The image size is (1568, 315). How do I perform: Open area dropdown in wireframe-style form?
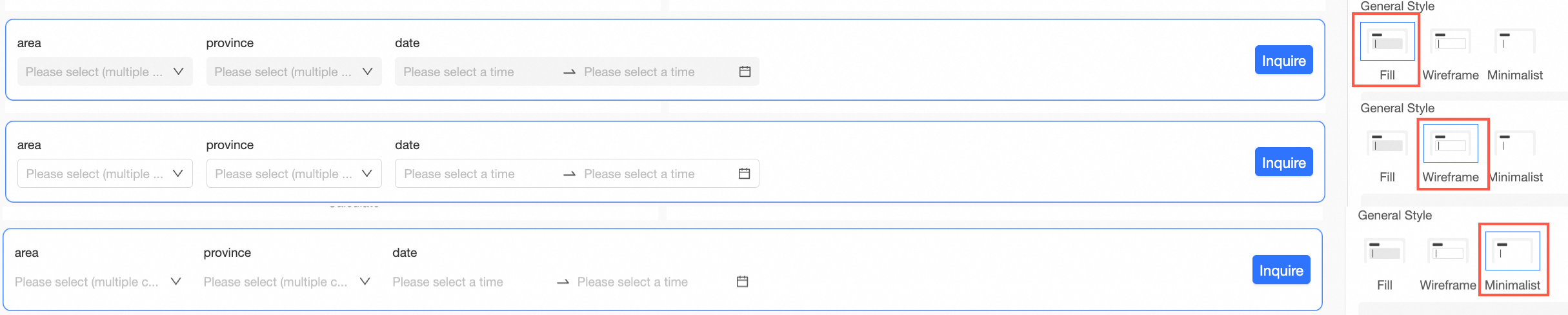point(105,174)
